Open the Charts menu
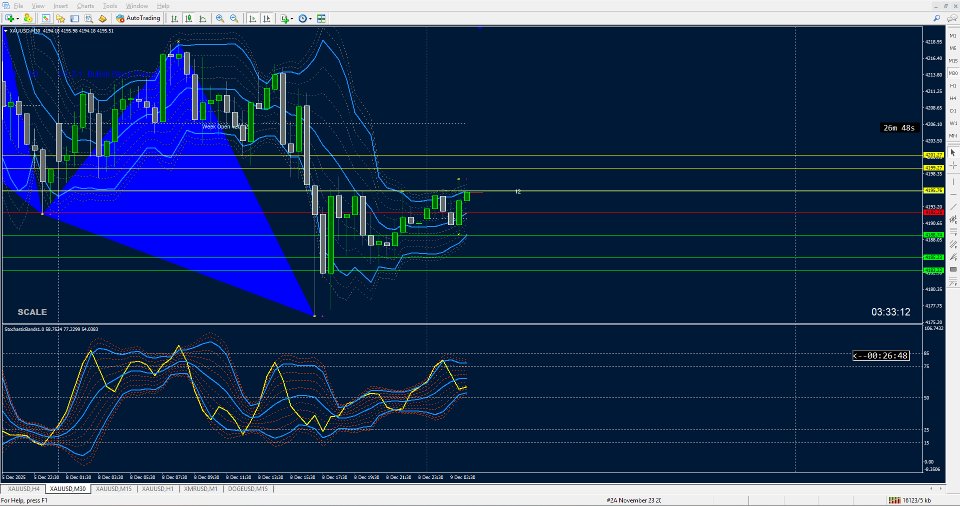The height and width of the screenshot is (506, 960). [x=85, y=6]
